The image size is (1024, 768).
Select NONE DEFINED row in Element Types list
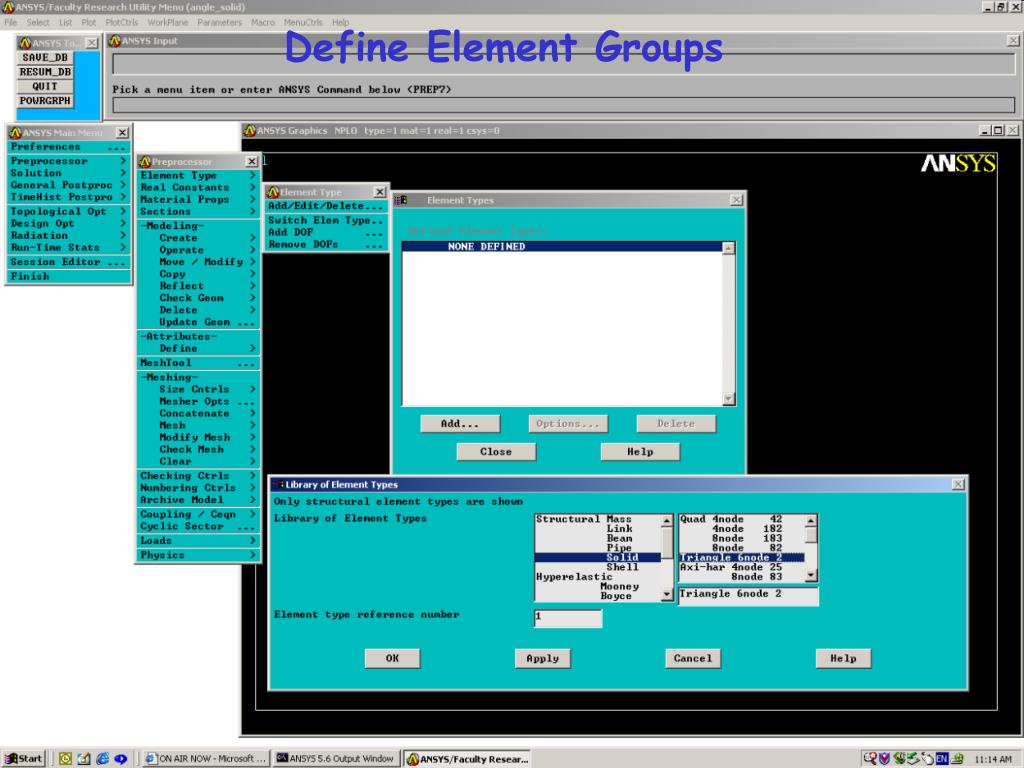pos(562,247)
